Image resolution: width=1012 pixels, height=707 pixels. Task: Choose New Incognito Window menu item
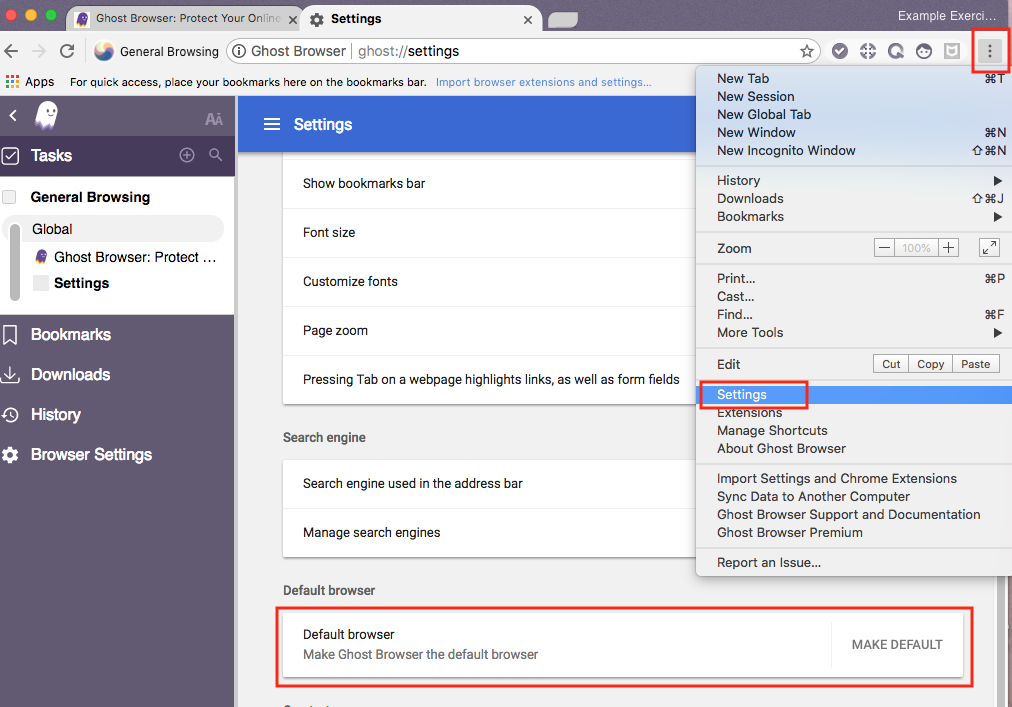tap(854, 151)
